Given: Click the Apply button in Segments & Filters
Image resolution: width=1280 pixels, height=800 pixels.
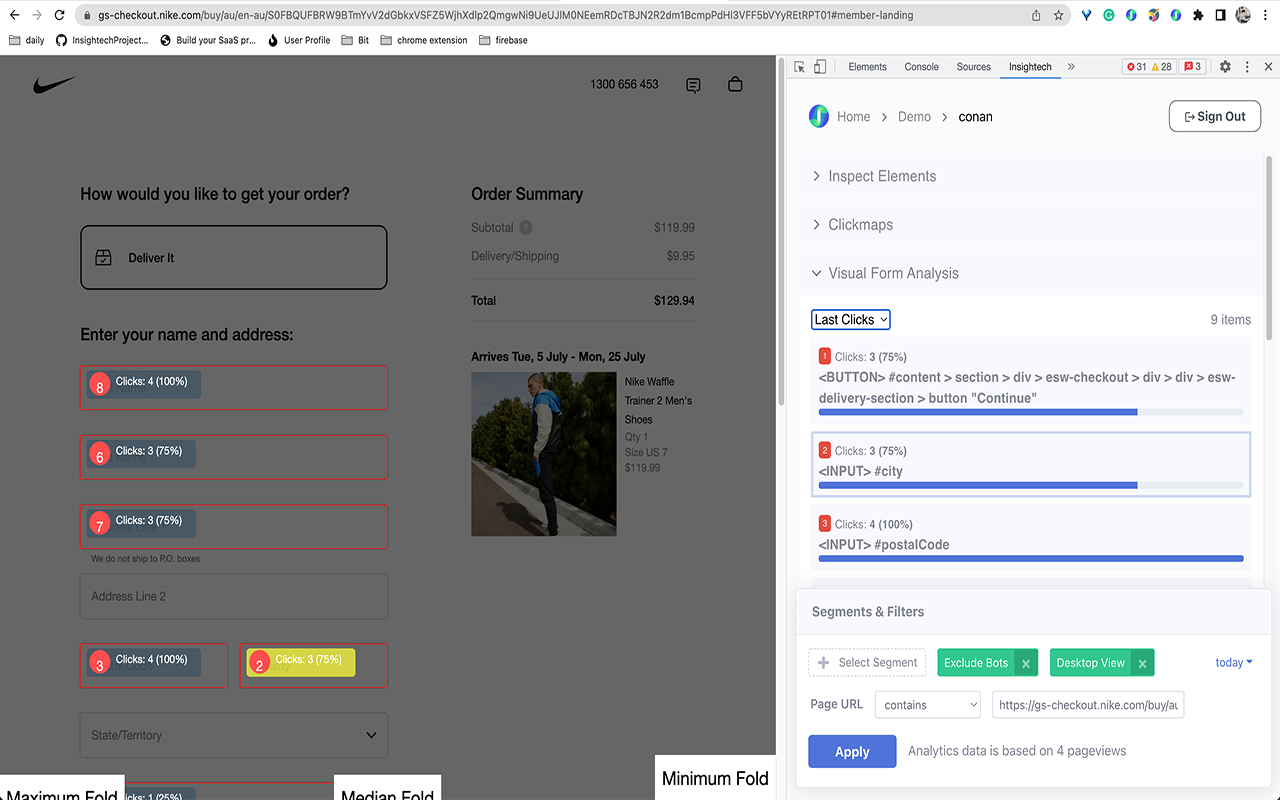Looking at the screenshot, I should click(852, 751).
